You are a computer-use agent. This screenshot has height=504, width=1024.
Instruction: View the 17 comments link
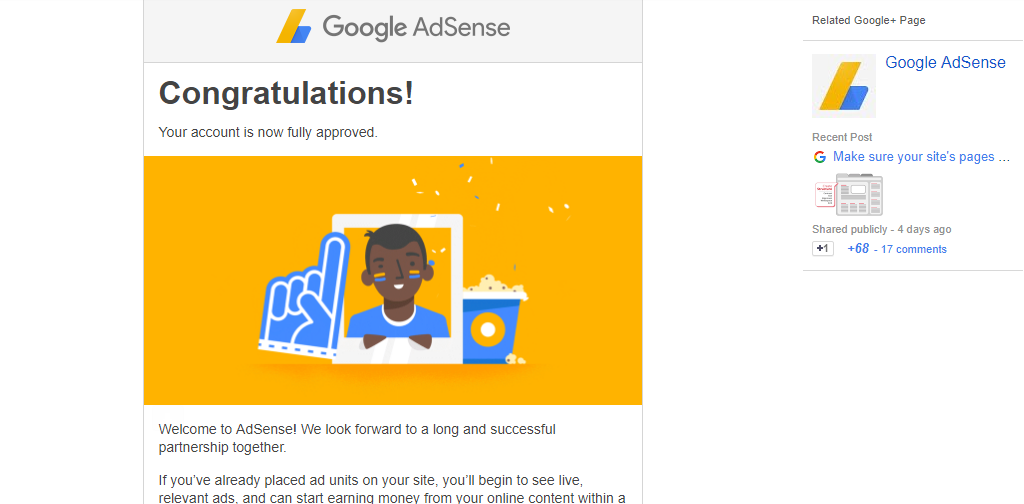coord(914,250)
